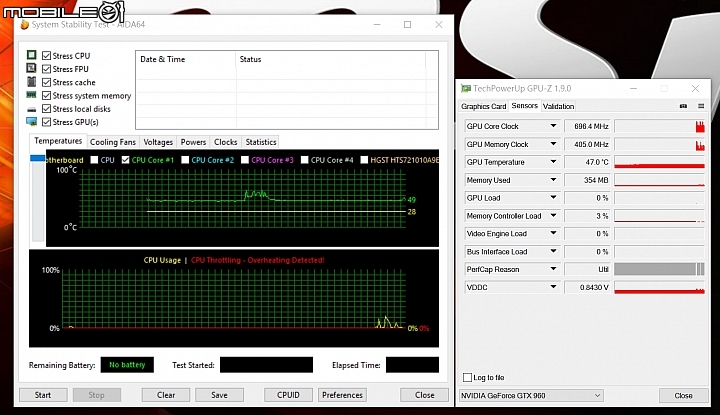The width and height of the screenshot is (720, 415).
Task: Switch to the Statistics tab
Action: click(261, 142)
